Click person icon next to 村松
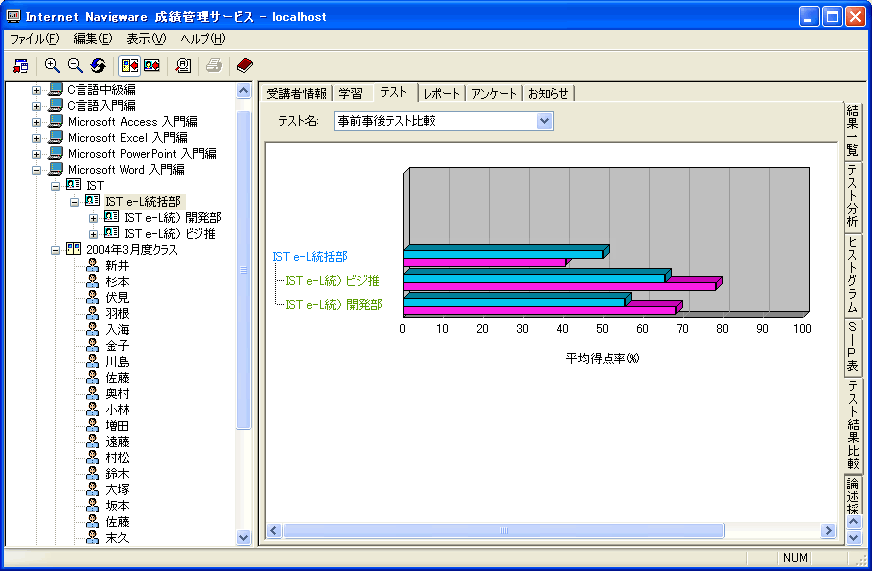872x571 pixels. pyautogui.click(x=92, y=458)
